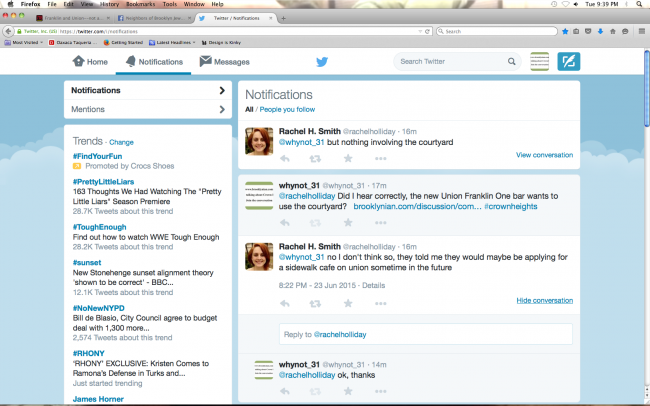Open the #crownheights hashtag
The height and width of the screenshot is (406, 650).
click(511, 207)
